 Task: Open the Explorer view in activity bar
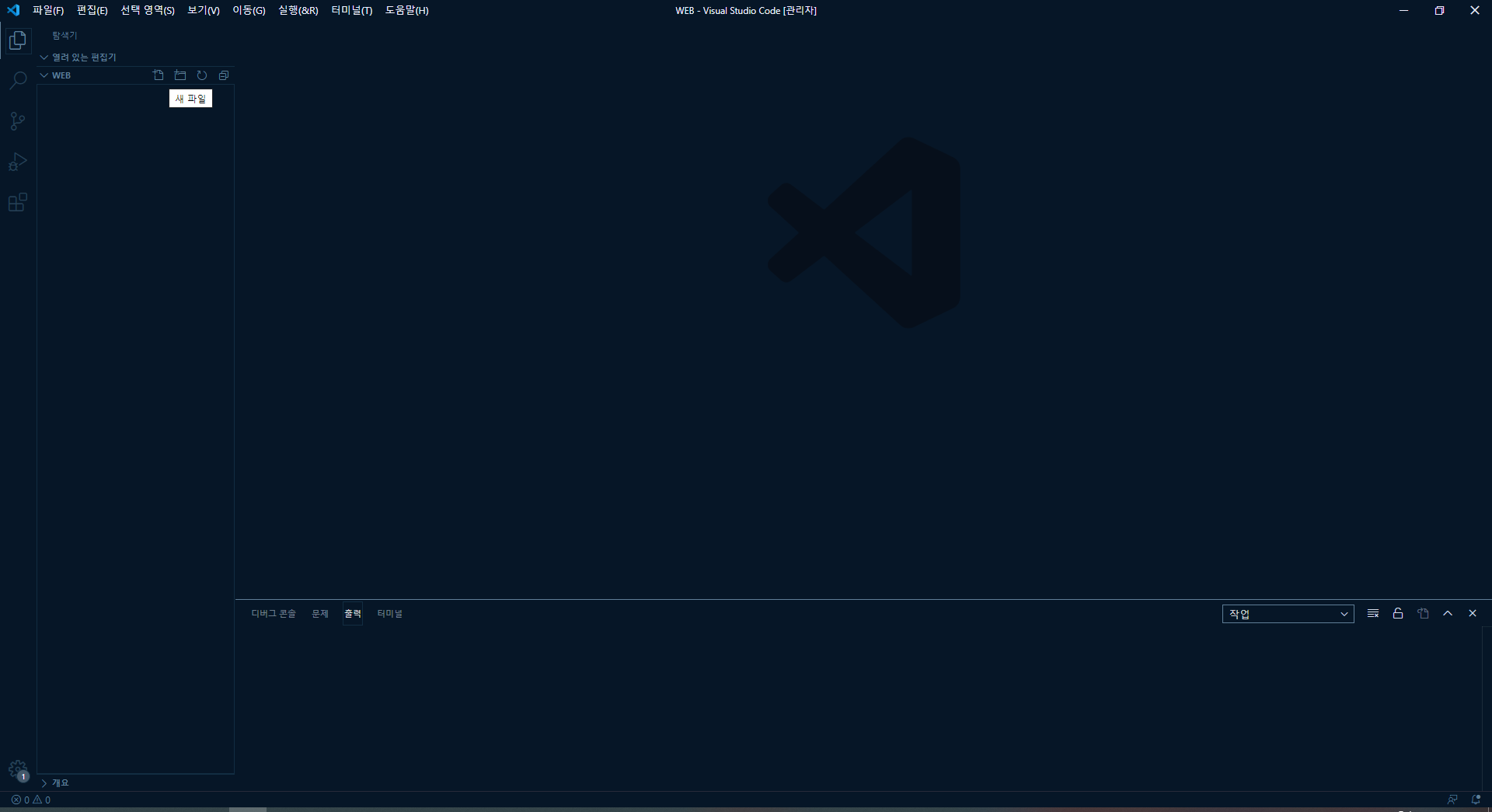click(18, 40)
